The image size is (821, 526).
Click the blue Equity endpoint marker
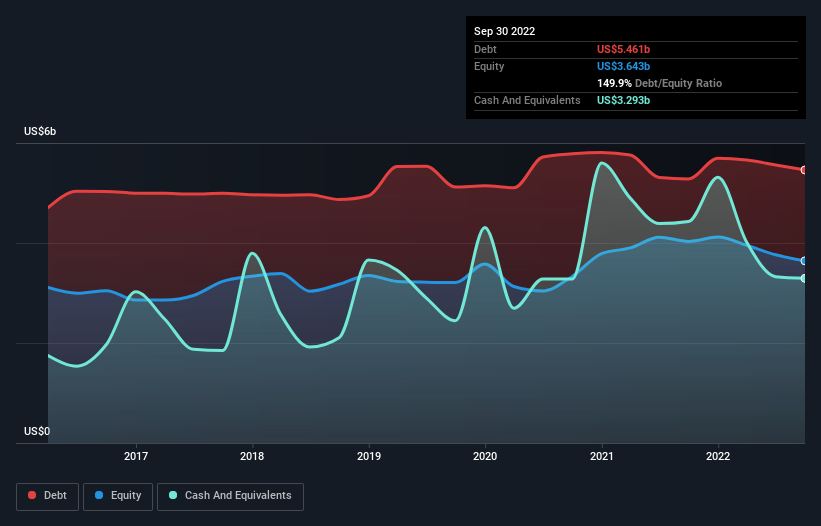[x=804, y=261]
